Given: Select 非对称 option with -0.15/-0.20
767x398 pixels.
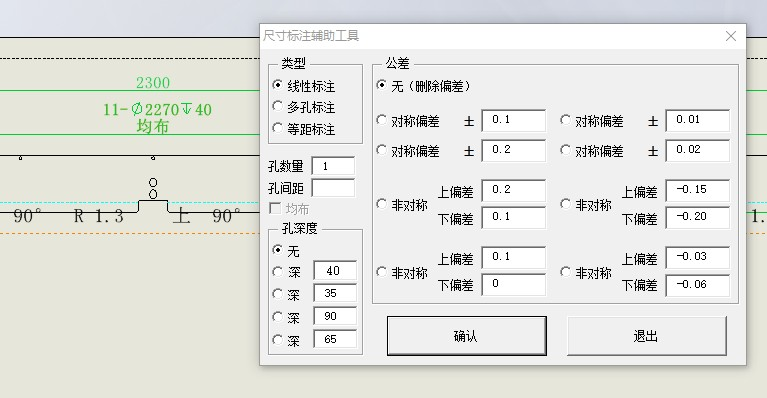Looking at the screenshot, I should click(565, 204).
